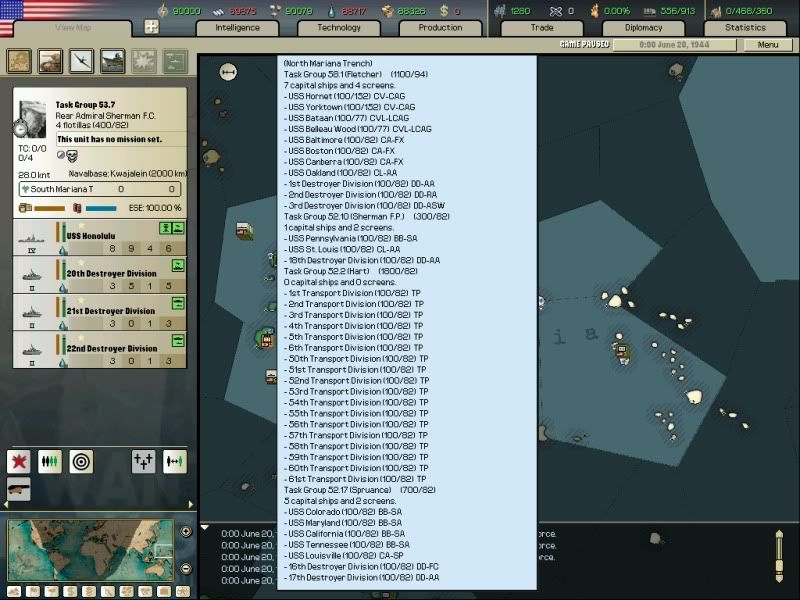This screenshot has height=600, width=800.
Task: Click the dollar economy icon below the minimap
Action: (x=70, y=589)
